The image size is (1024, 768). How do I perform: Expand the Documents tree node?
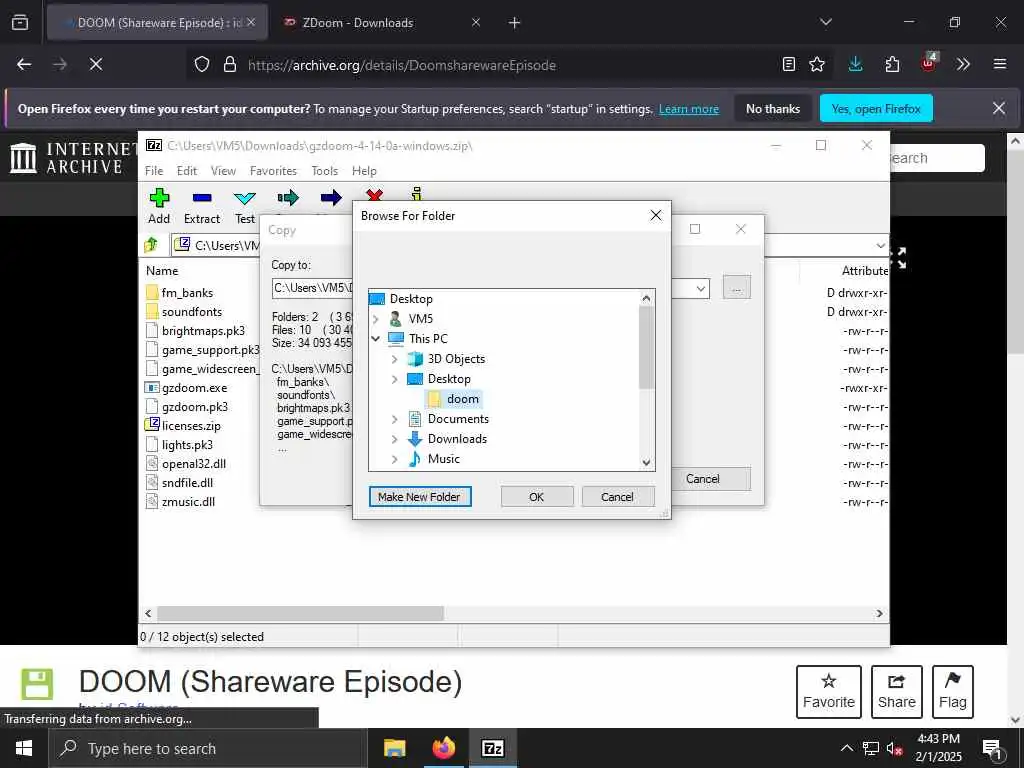tap(394, 419)
